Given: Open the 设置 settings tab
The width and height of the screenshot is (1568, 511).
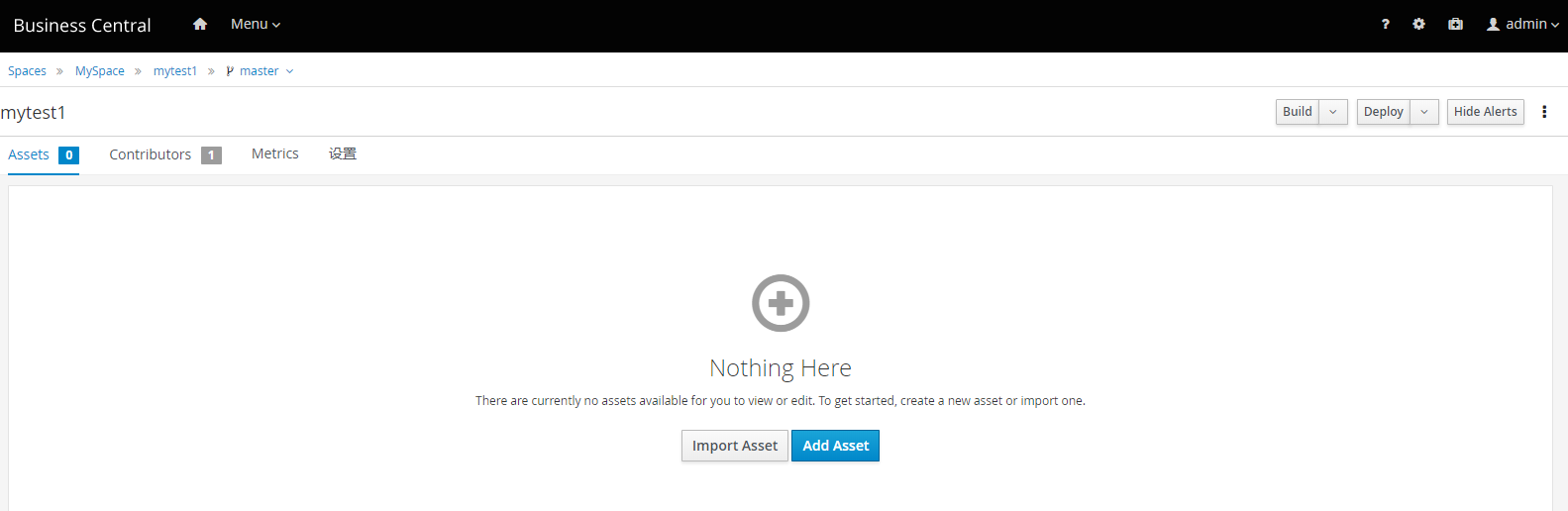Looking at the screenshot, I should pyautogui.click(x=343, y=153).
